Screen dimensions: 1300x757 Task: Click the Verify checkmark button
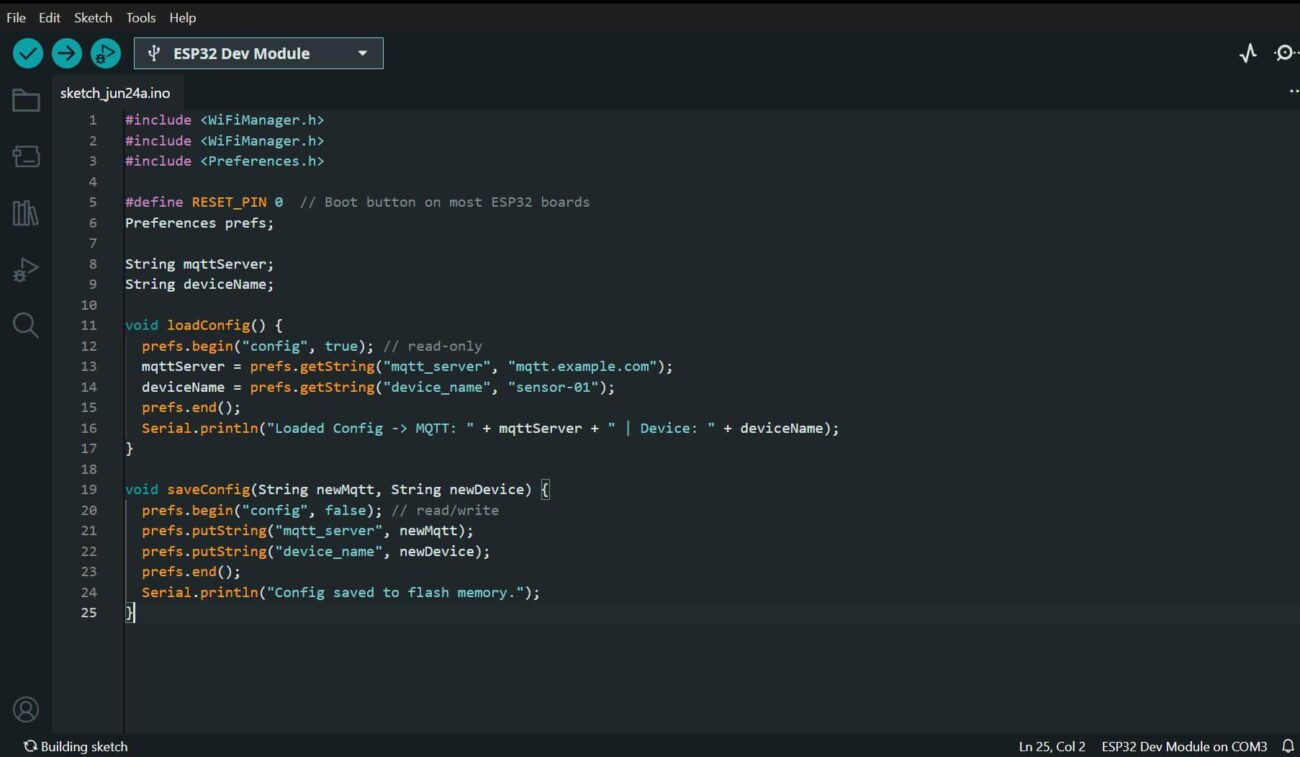click(28, 53)
